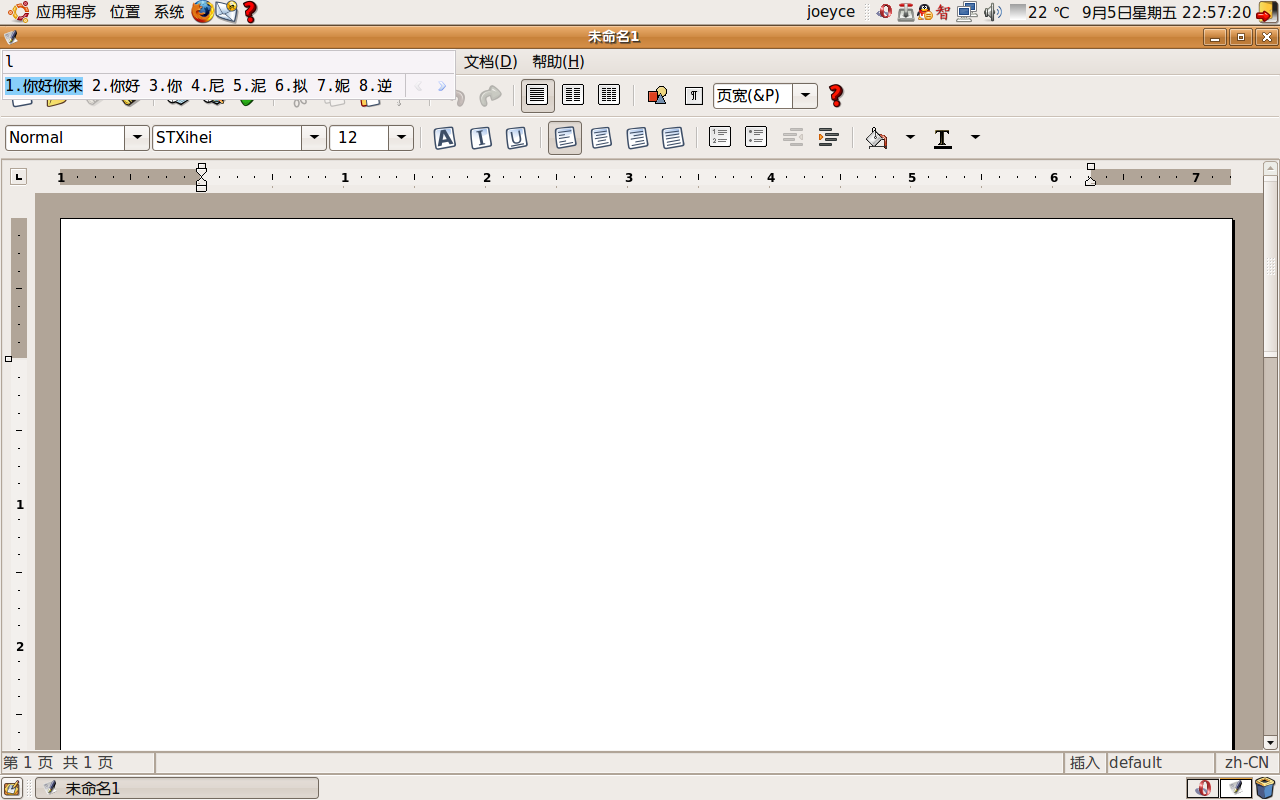Click the increase indent icon
Viewport: 1280px width, 800px height.
point(828,137)
